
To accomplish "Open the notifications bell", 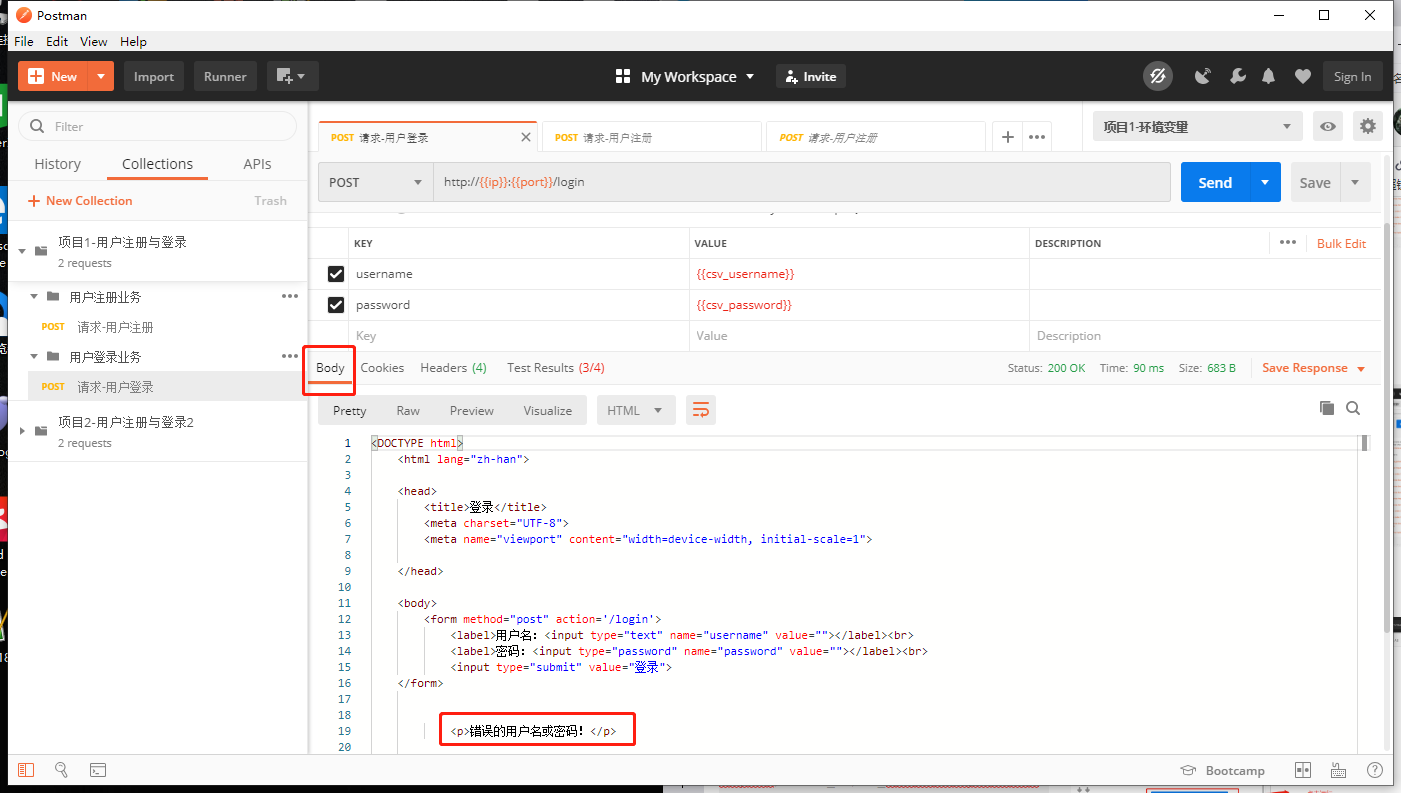I will [x=1269, y=76].
